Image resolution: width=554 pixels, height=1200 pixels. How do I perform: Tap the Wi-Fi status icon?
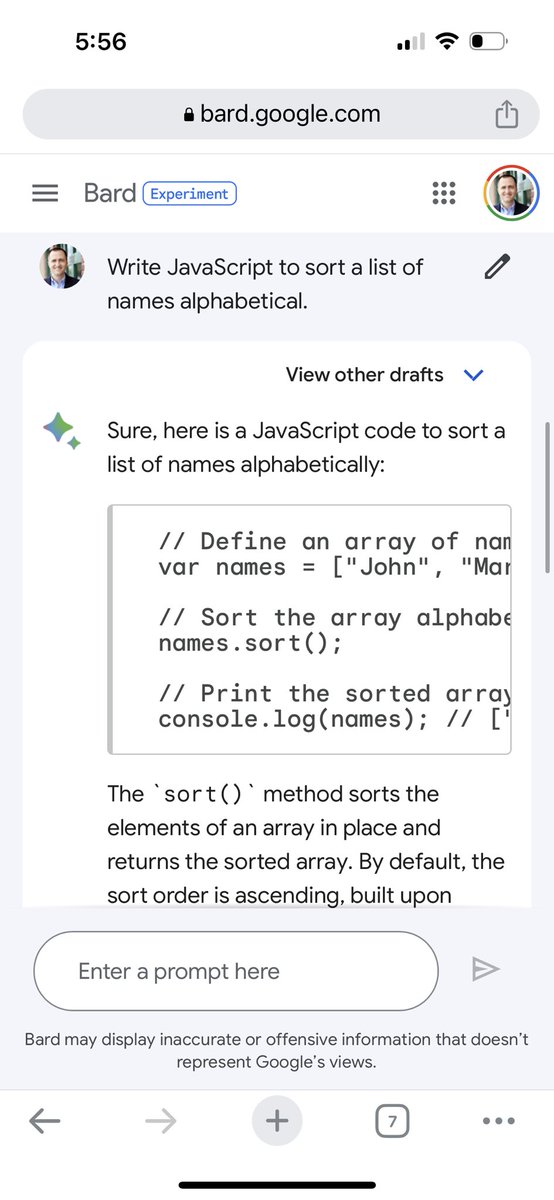pos(447,42)
